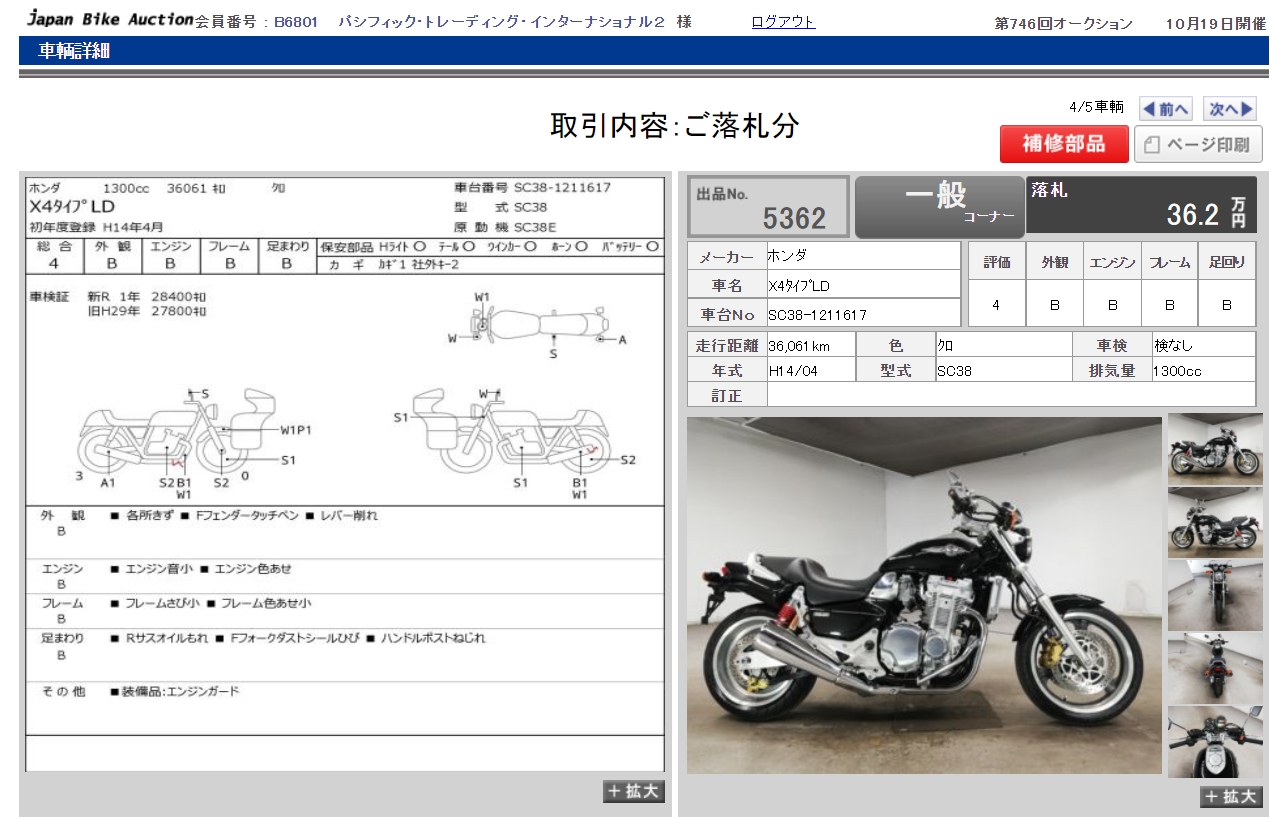Select the handlebar and tank thumbnail
Image resolution: width=1270 pixels, height=819 pixels.
tap(1215, 742)
